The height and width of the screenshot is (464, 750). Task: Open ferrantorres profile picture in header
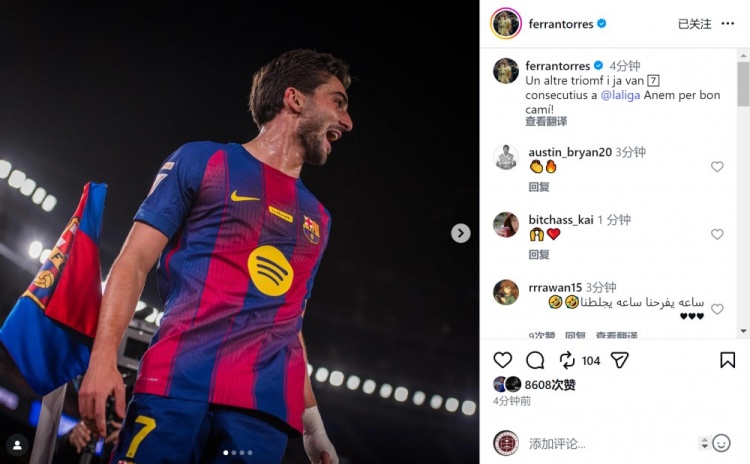pos(506,24)
